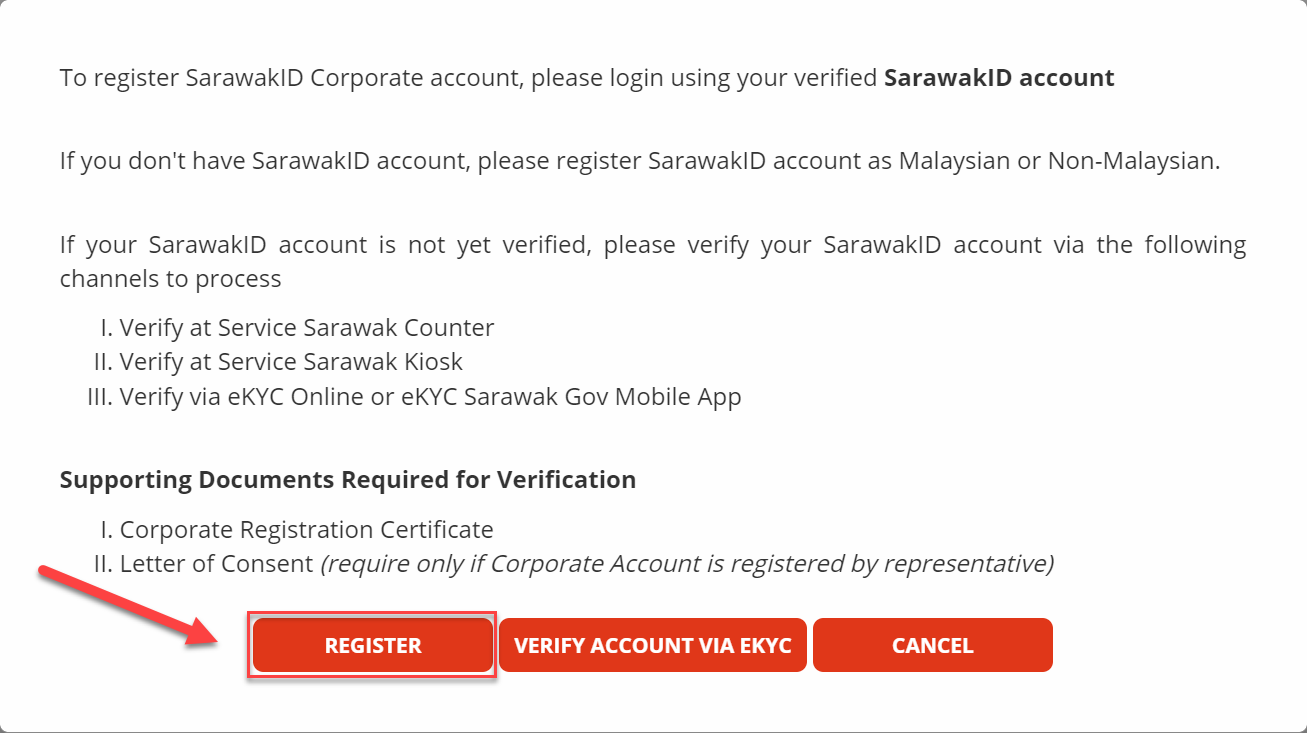Screen dimensions: 1307x733
Task: Select the VERIFY ACCOUNT VIA EKYC button
Action: [x=653, y=645]
